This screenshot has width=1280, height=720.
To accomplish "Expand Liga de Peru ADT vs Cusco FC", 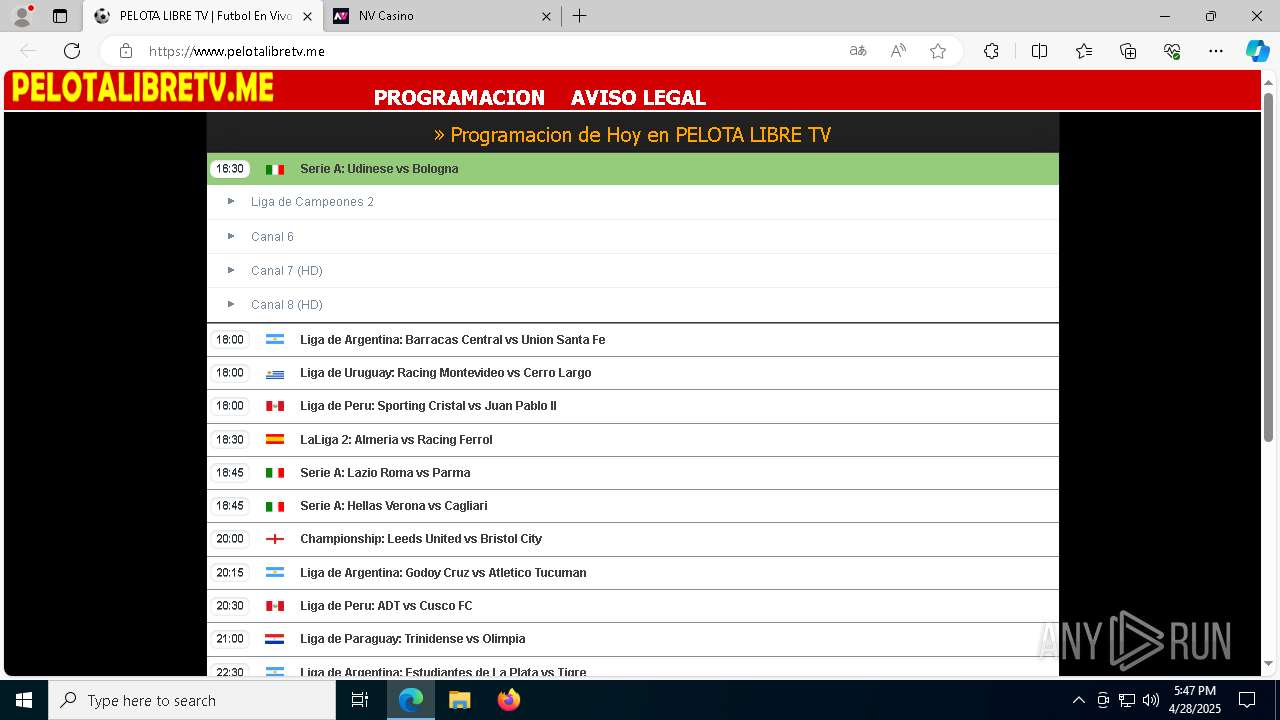I will coord(632,606).
